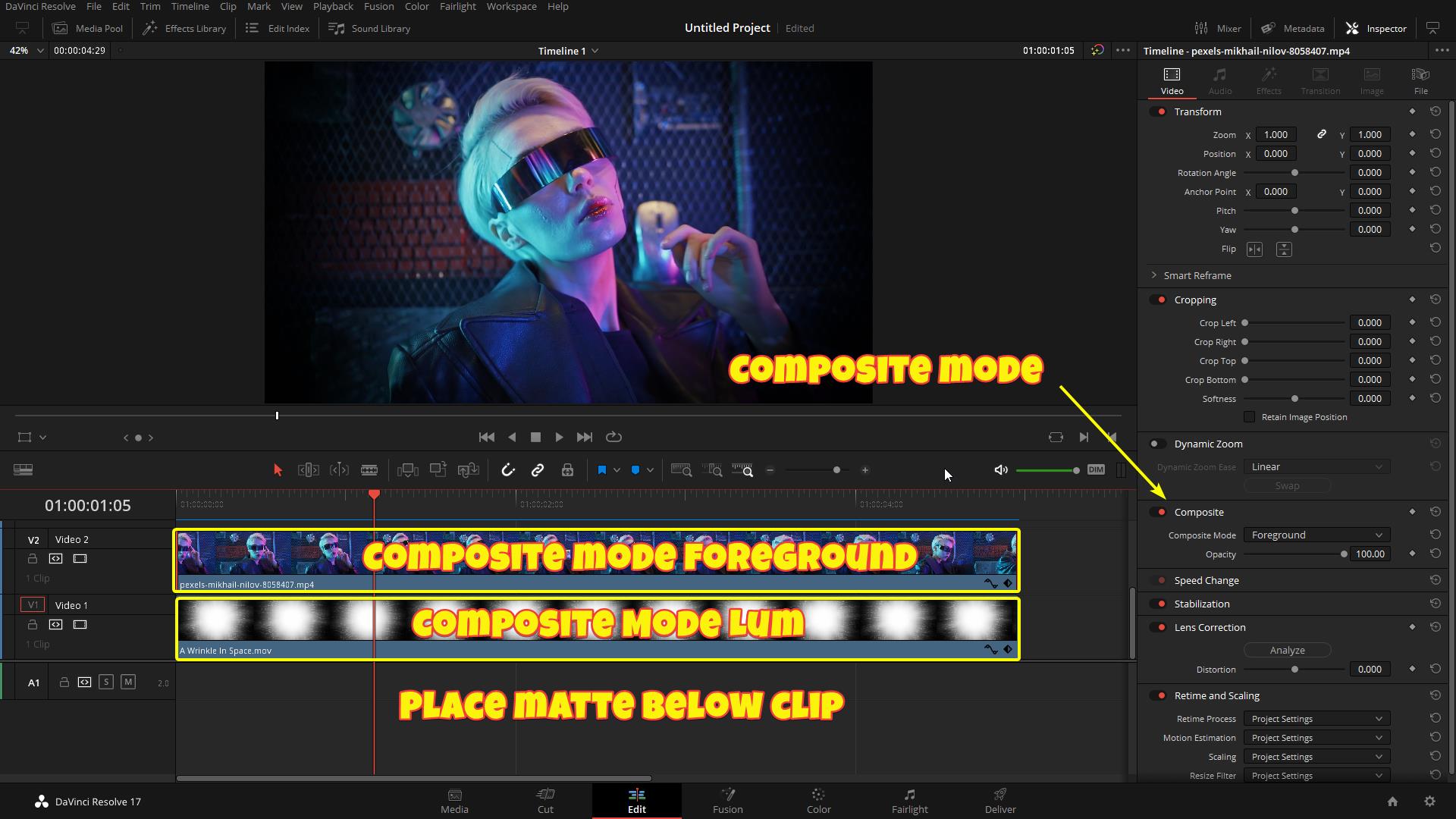The image size is (1456, 819).
Task: Open the Composite Mode dropdown
Action: pyautogui.click(x=1316, y=535)
